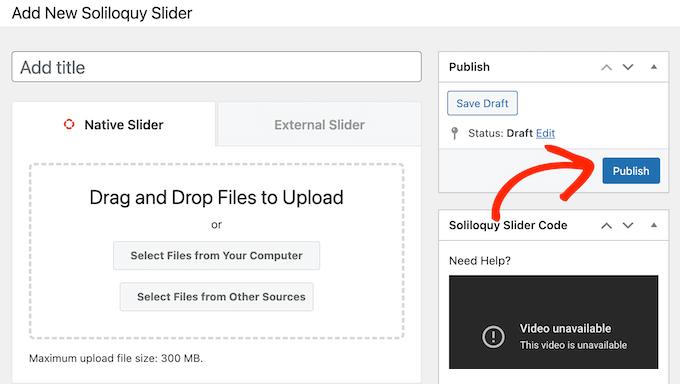Viewport: 680px width, 384px height.
Task: Move Publish panel down arrow
Action: (628, 67)
